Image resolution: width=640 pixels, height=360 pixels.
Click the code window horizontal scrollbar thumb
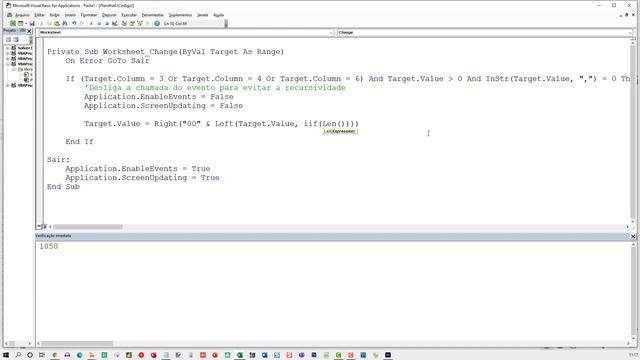click(x=88, y=227)
